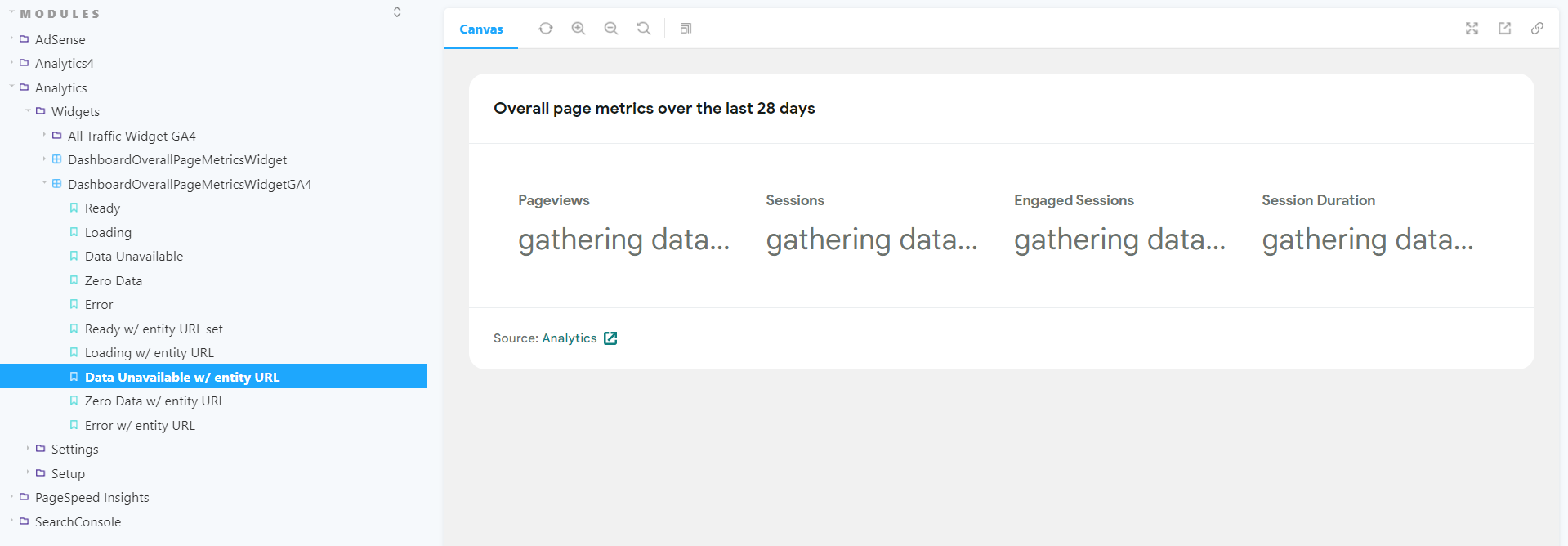1568x546 pixels.
Task: Select the Error w/ entity URL story
Action: [140, 425]
